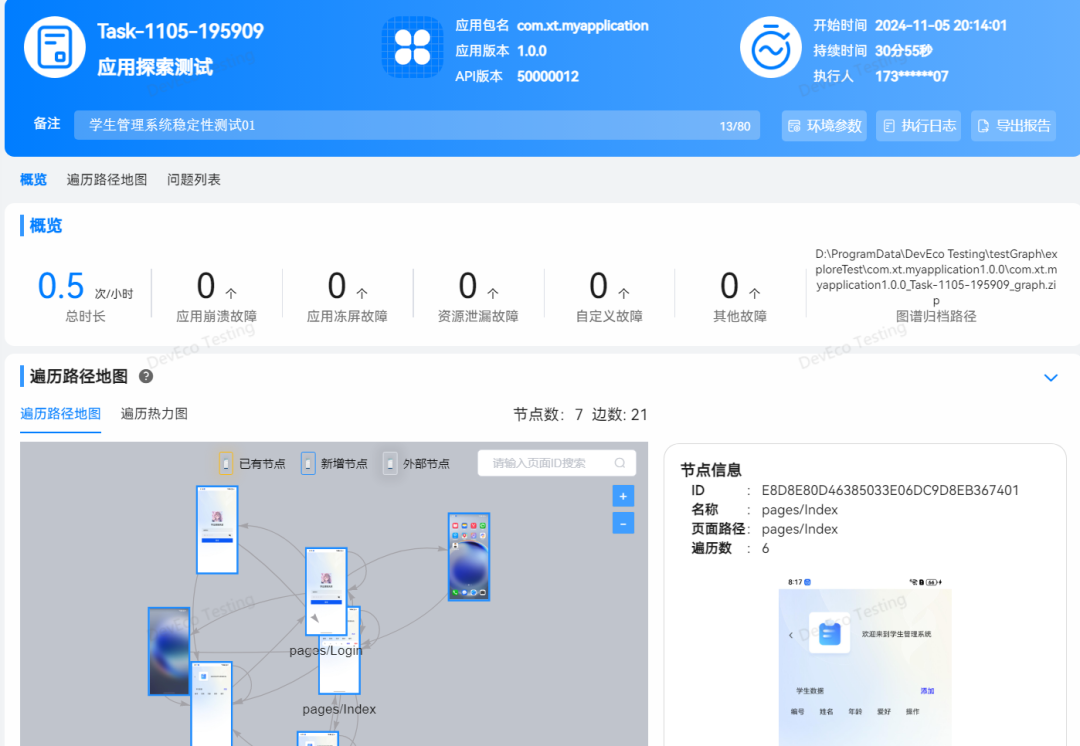Click start time 2024-11-05 20:14:01
The height and width of the screenshot is (746, 1080).
941,25
